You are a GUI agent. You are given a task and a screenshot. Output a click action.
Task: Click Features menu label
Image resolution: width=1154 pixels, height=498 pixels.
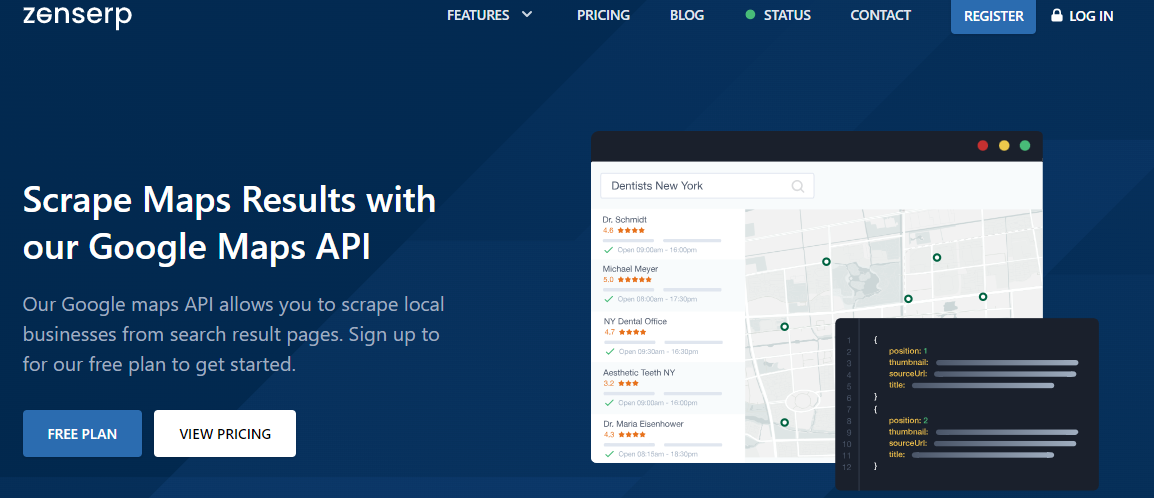click(x=478, y=15)
